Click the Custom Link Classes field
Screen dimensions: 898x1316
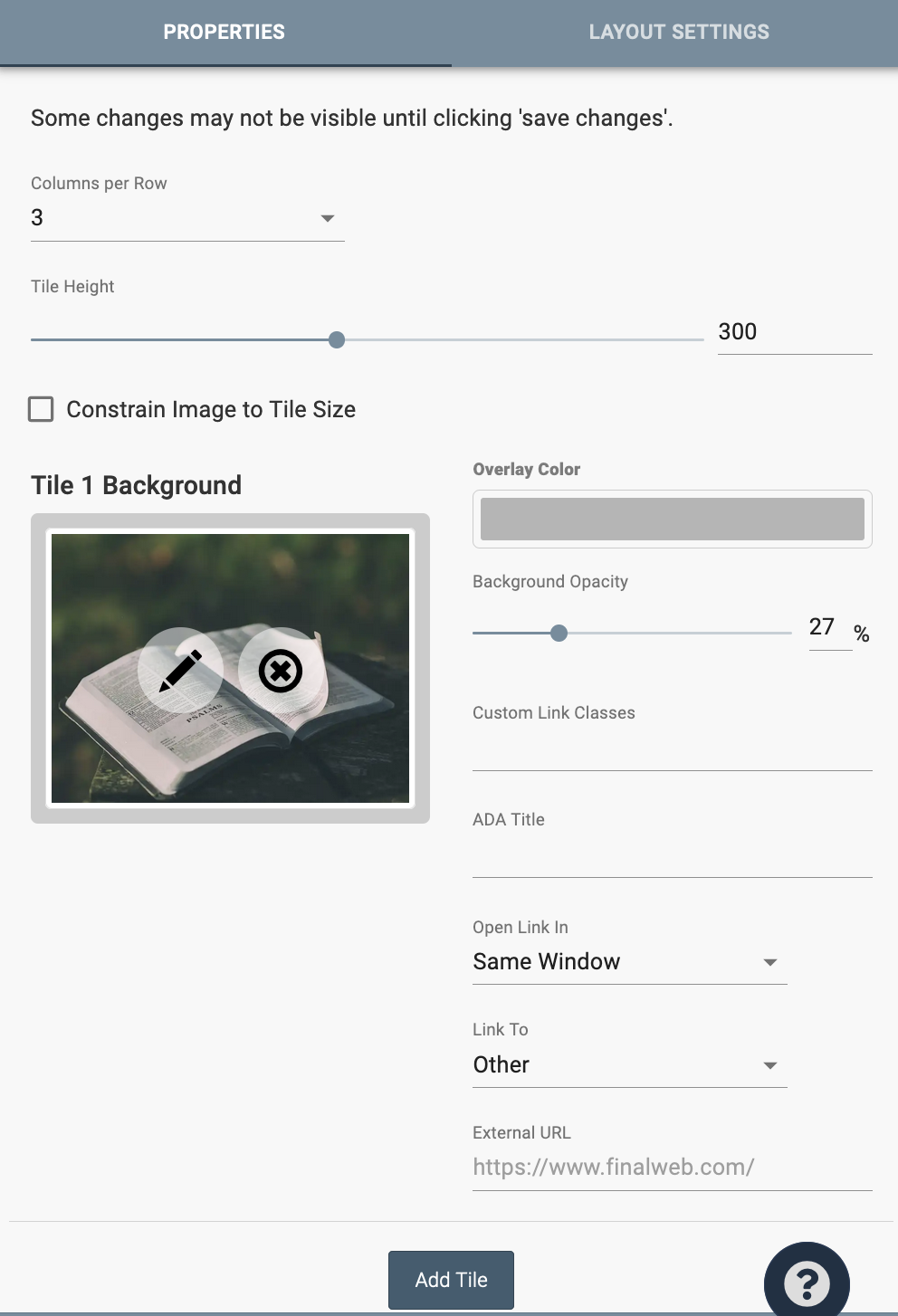672,751
